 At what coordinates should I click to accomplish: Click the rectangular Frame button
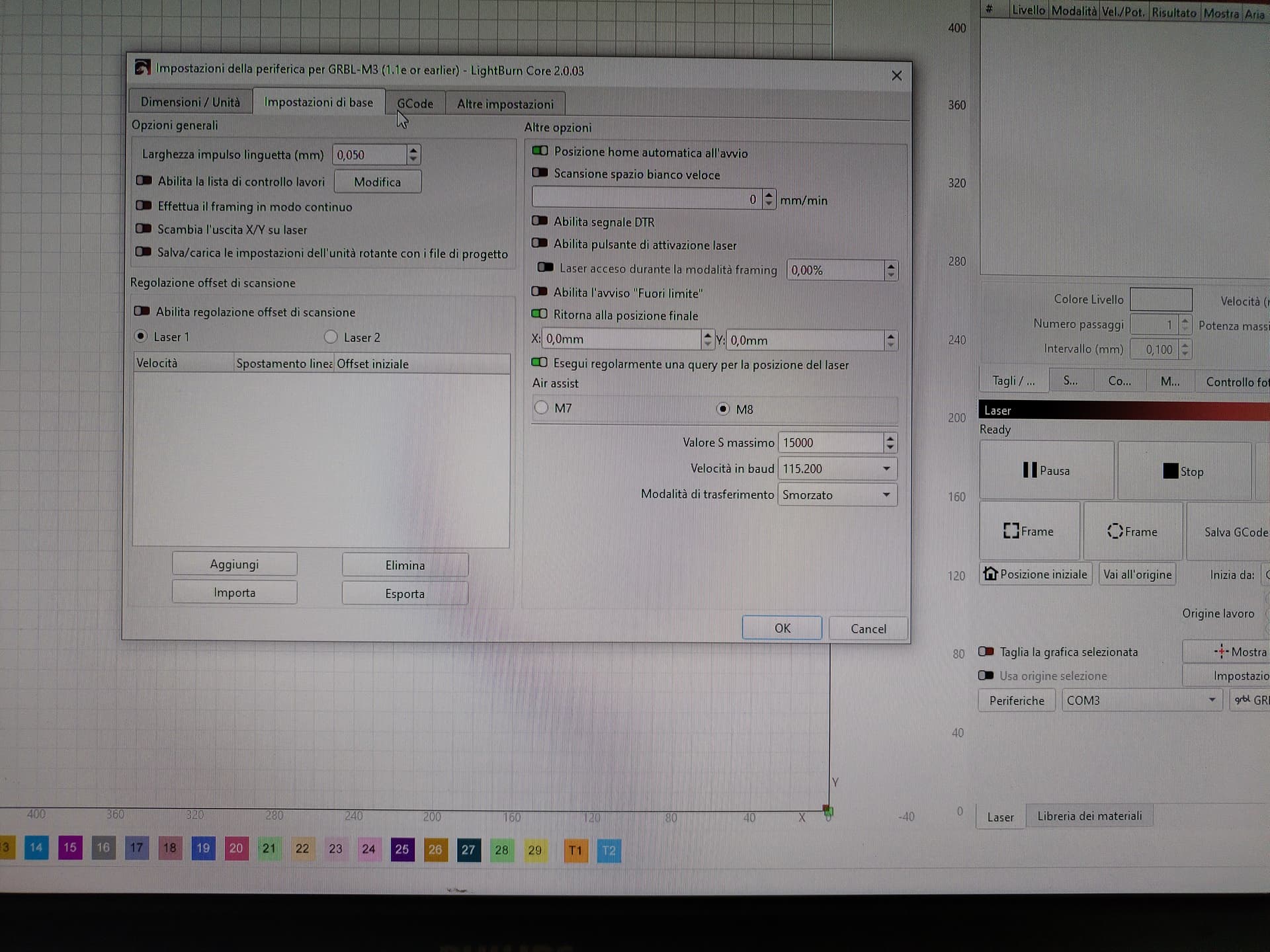pos(1029,532)
